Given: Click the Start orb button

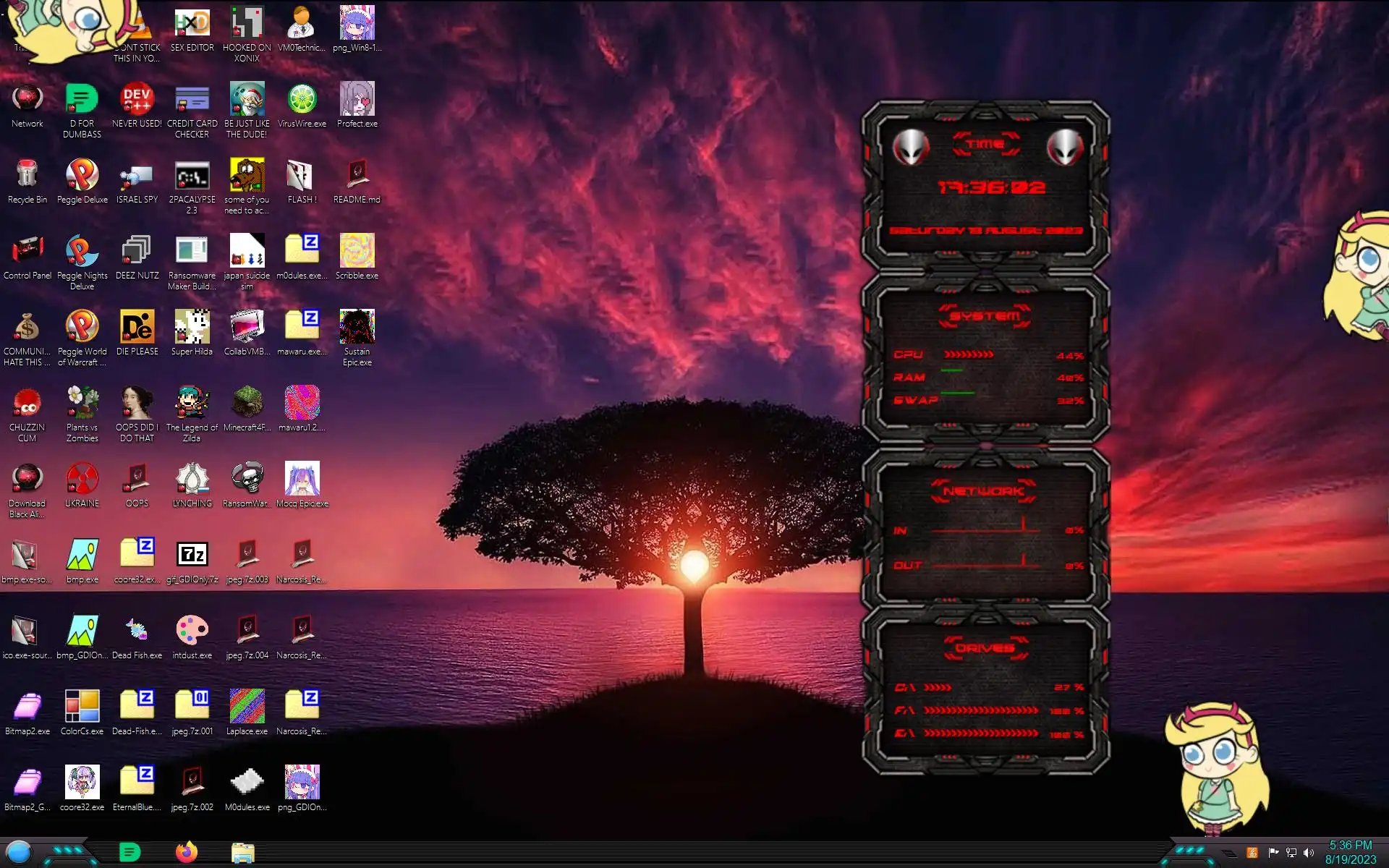Looking at the screenshot, I should [x=19, y=852].
